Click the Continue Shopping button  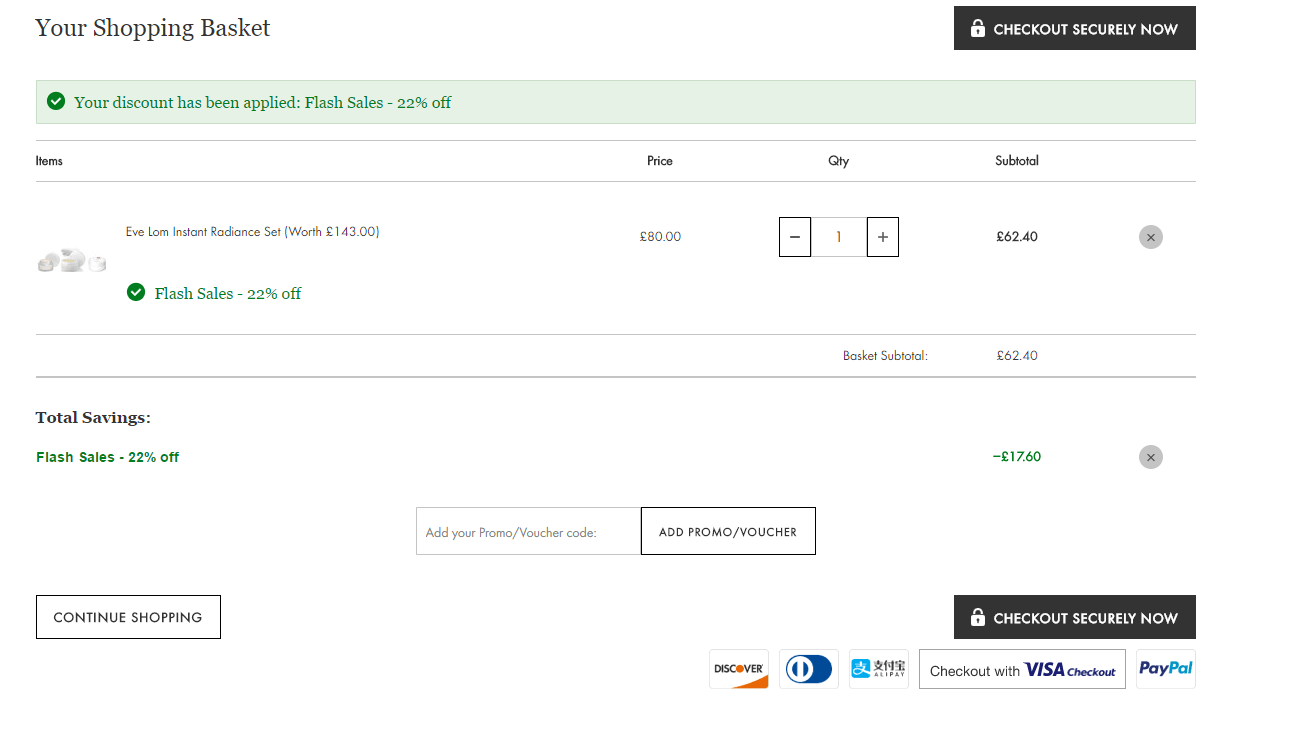(x=128, y=617)
